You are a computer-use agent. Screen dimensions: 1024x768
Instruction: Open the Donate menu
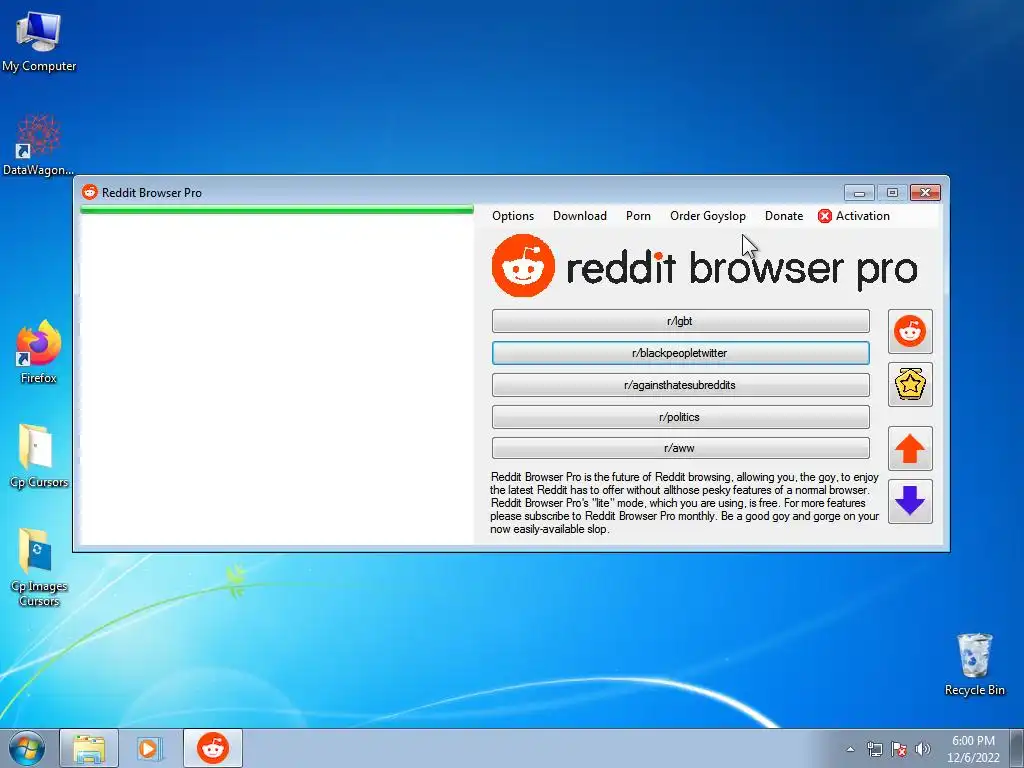[784, 216]
